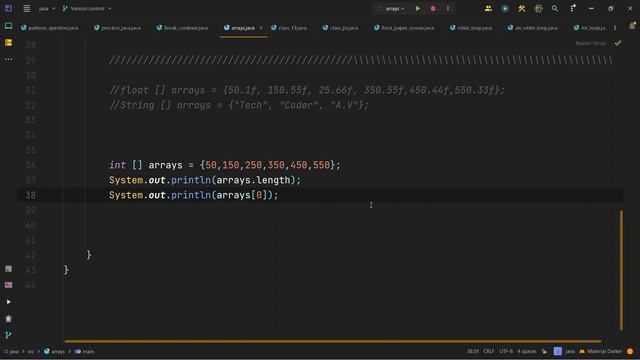Switch to the Rock_paper_scissor.java tab
The width and height of the screenshot is (640, 360).
(x=404, y=28)
